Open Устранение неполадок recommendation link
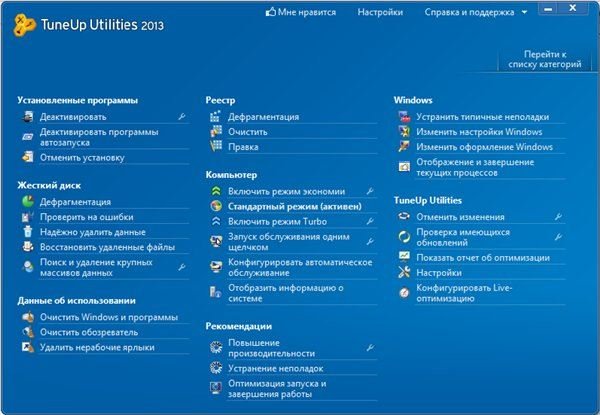600x415 pixels. click(276, 368)
